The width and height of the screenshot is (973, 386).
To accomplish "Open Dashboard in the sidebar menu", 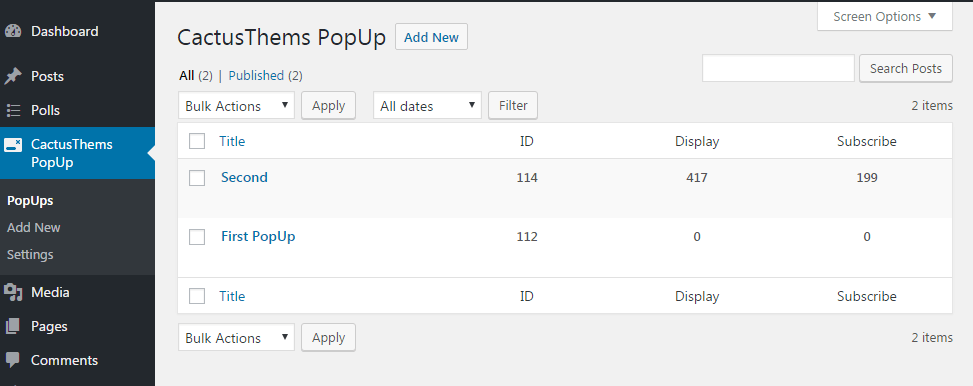I will 65,31.
